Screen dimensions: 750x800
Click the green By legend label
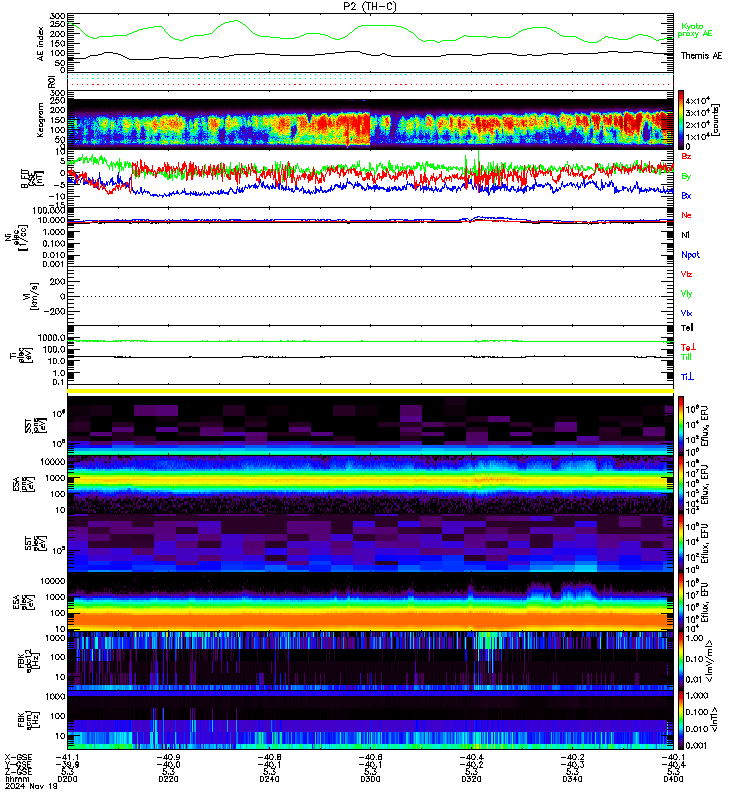[x=686, y=176]
